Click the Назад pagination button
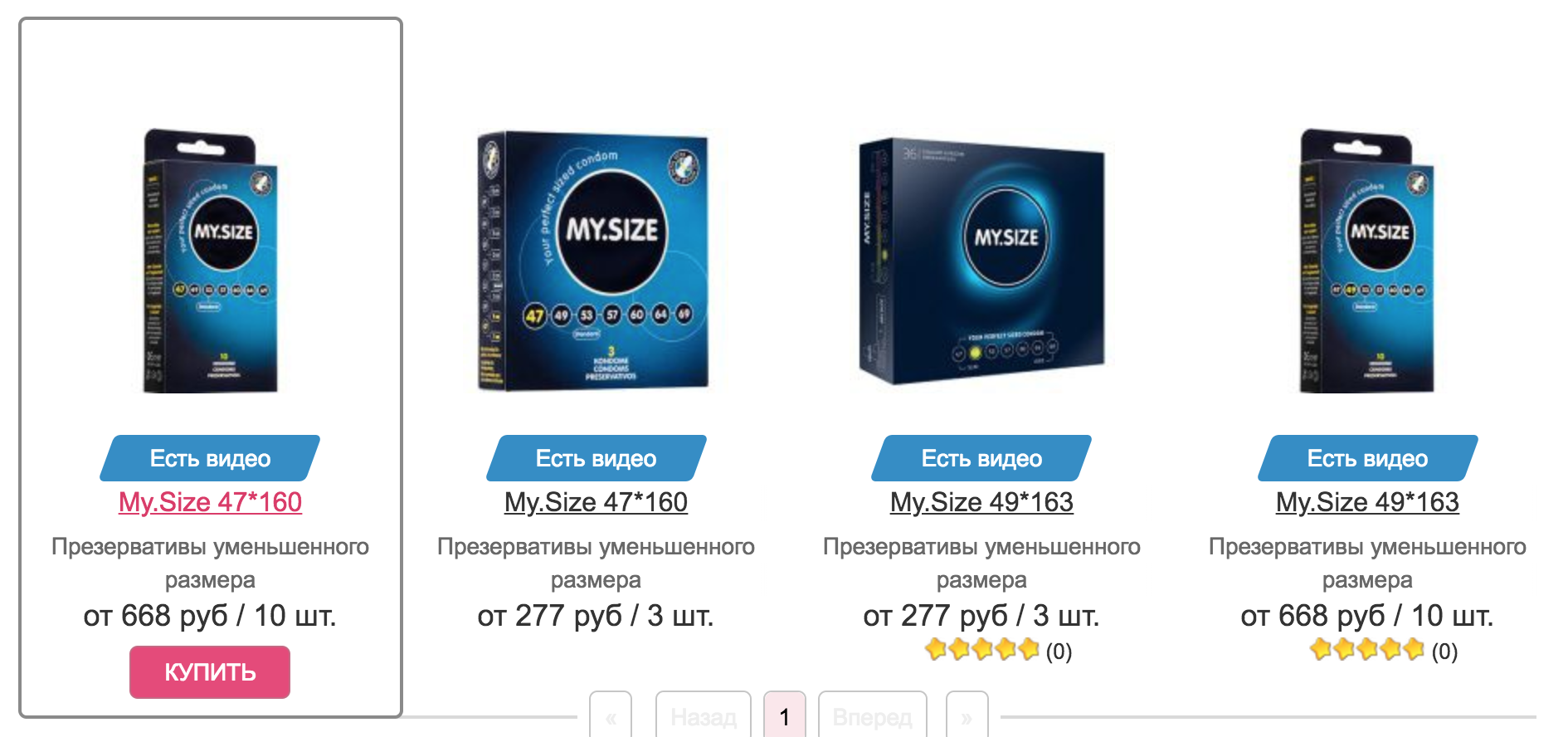 (704, 716)
